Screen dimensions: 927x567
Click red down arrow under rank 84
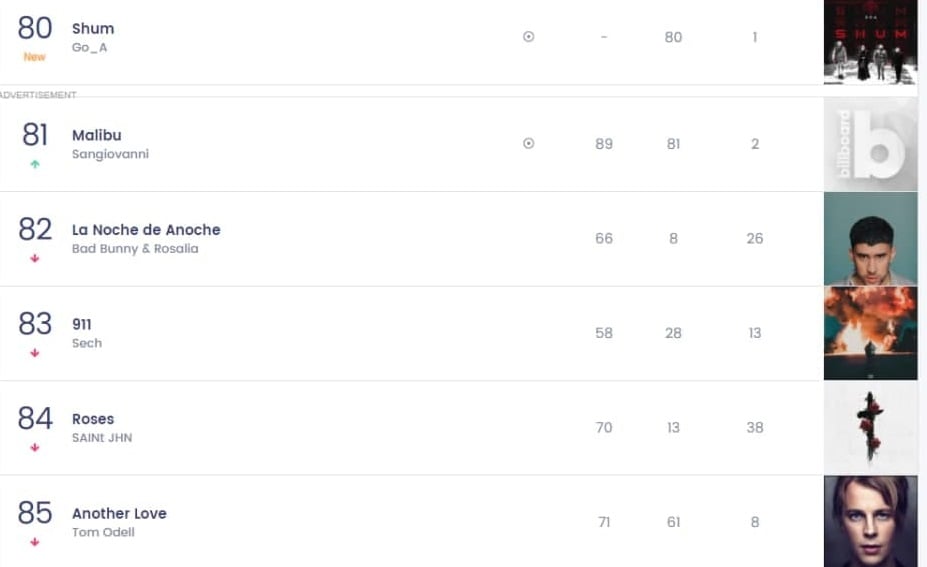[35, 447]
